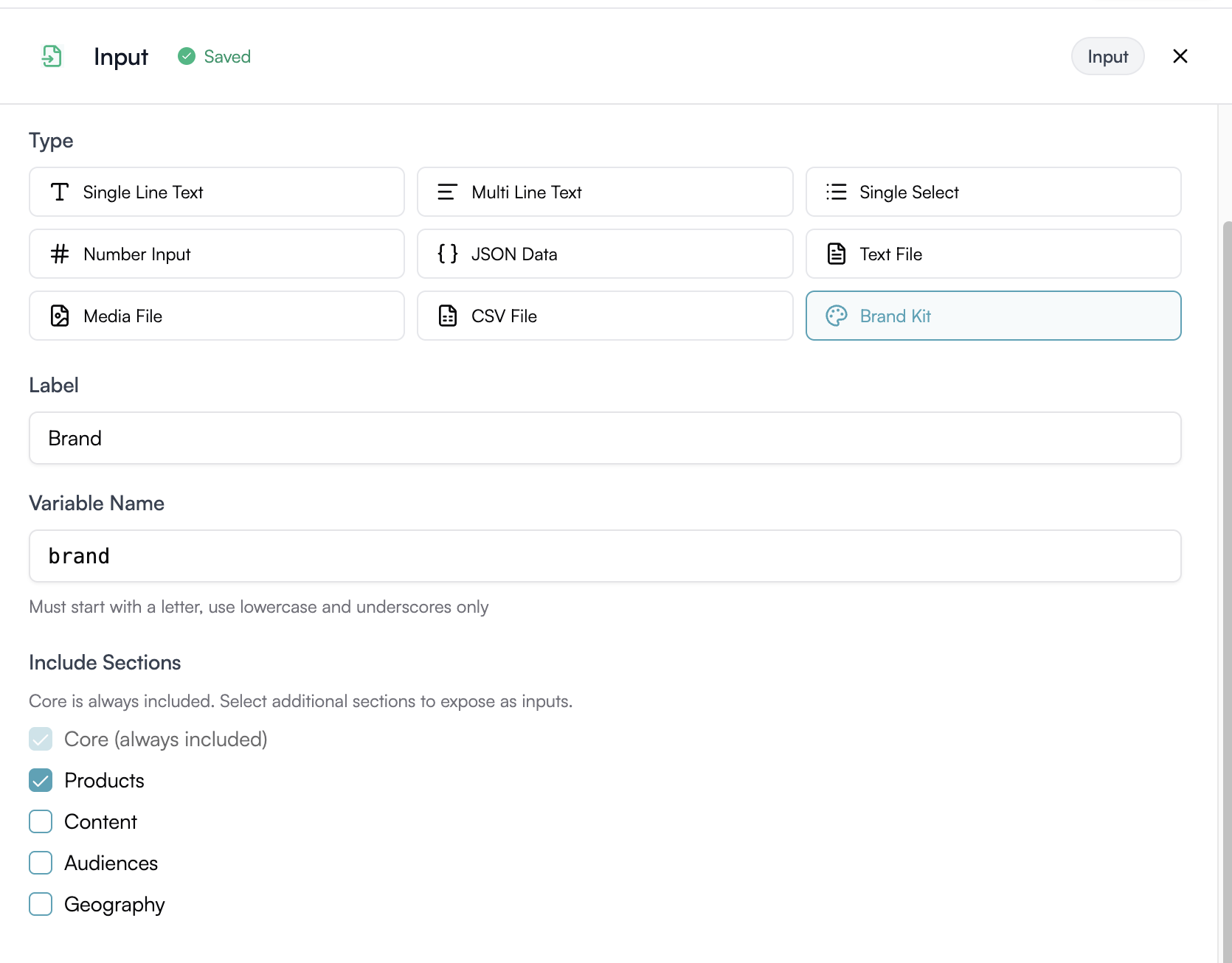Click the Text File document icon
1232x963 pixels.
[836, 254]
